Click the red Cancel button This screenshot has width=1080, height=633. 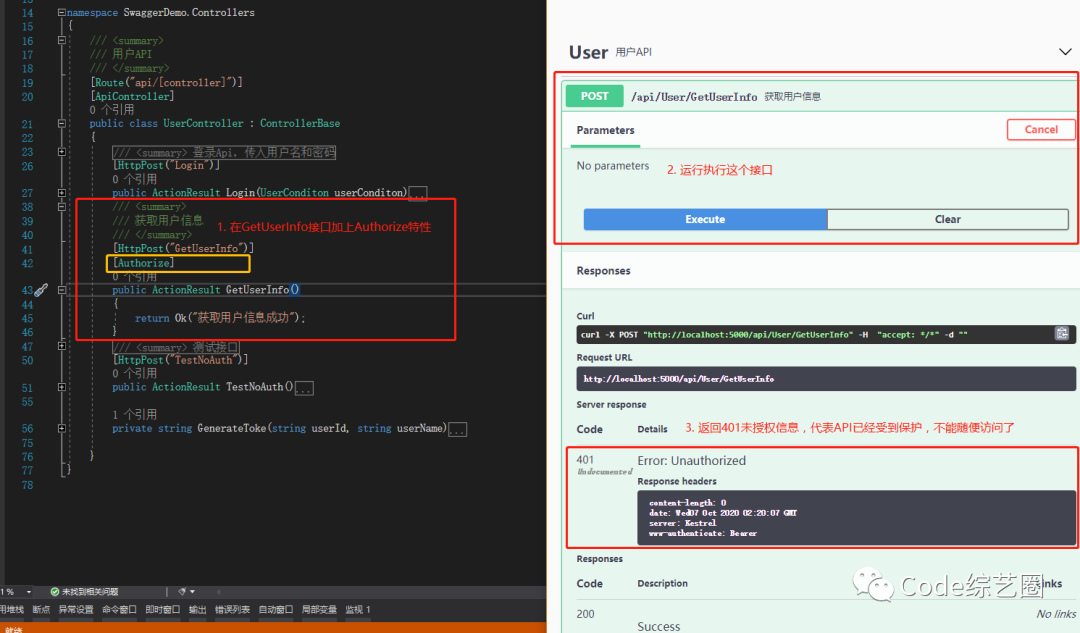1040,130
